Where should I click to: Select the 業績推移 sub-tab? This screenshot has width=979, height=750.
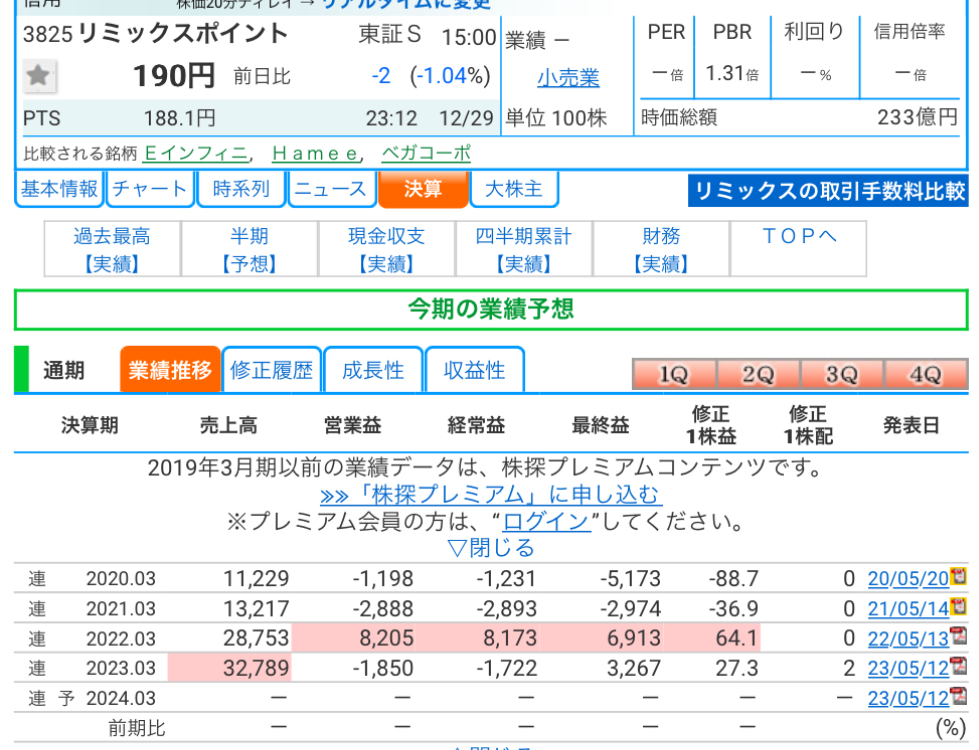170,370
